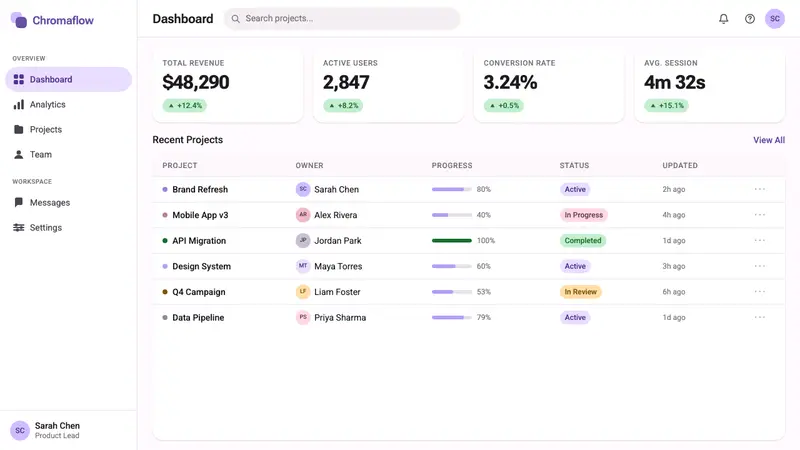
Task: Click the Analytics bar chart icon
Action: click(19, 105)
